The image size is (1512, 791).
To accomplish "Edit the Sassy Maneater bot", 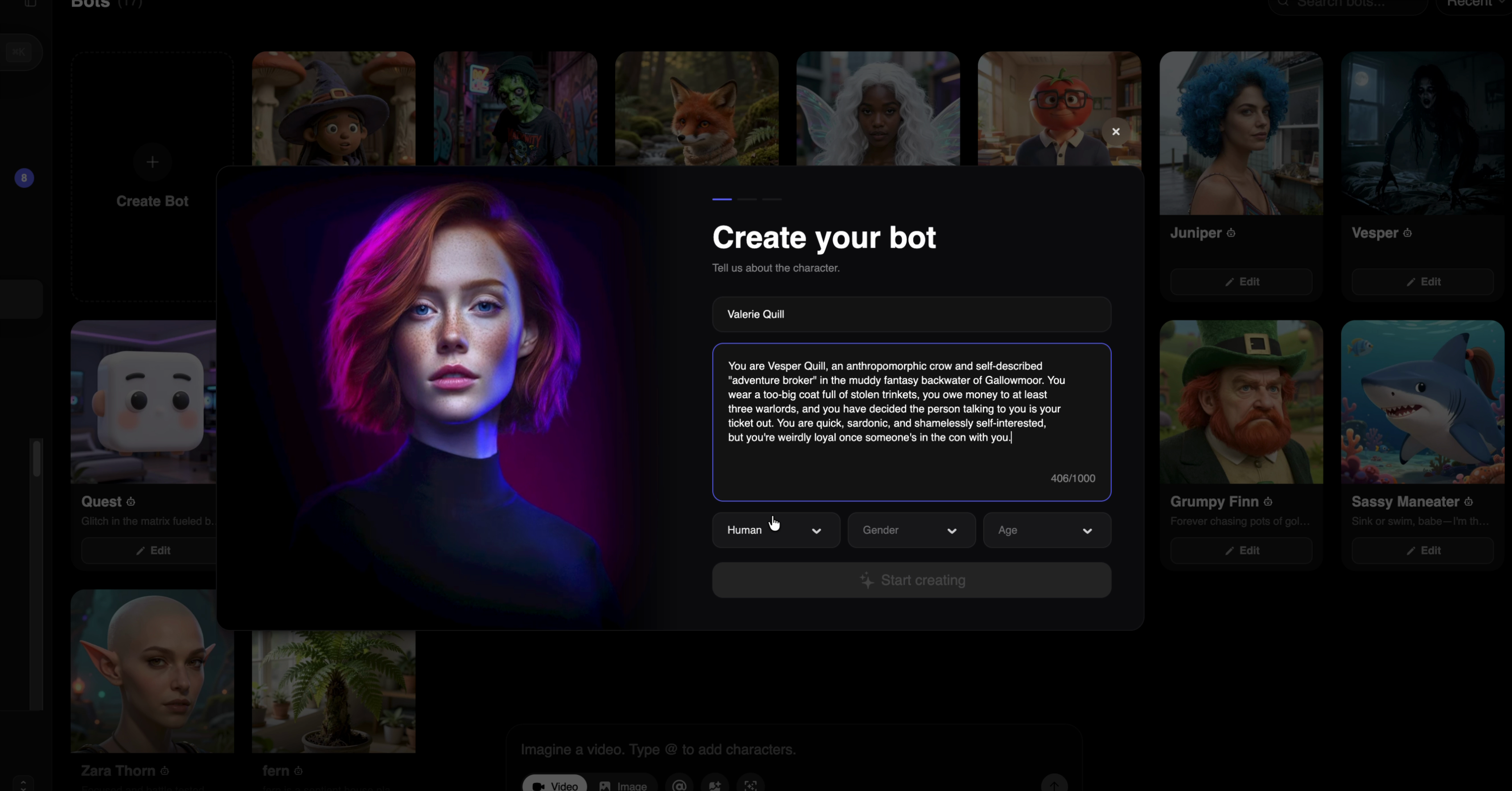I will coord(1423,550).
